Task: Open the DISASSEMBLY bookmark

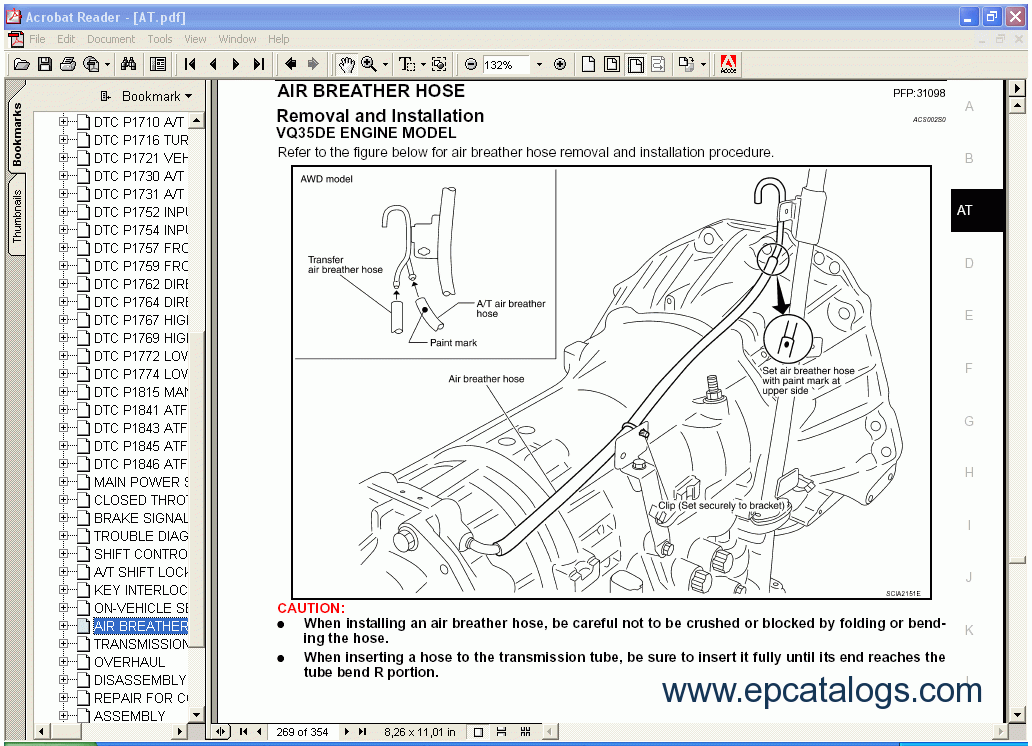Action: [x=140, y=680]
